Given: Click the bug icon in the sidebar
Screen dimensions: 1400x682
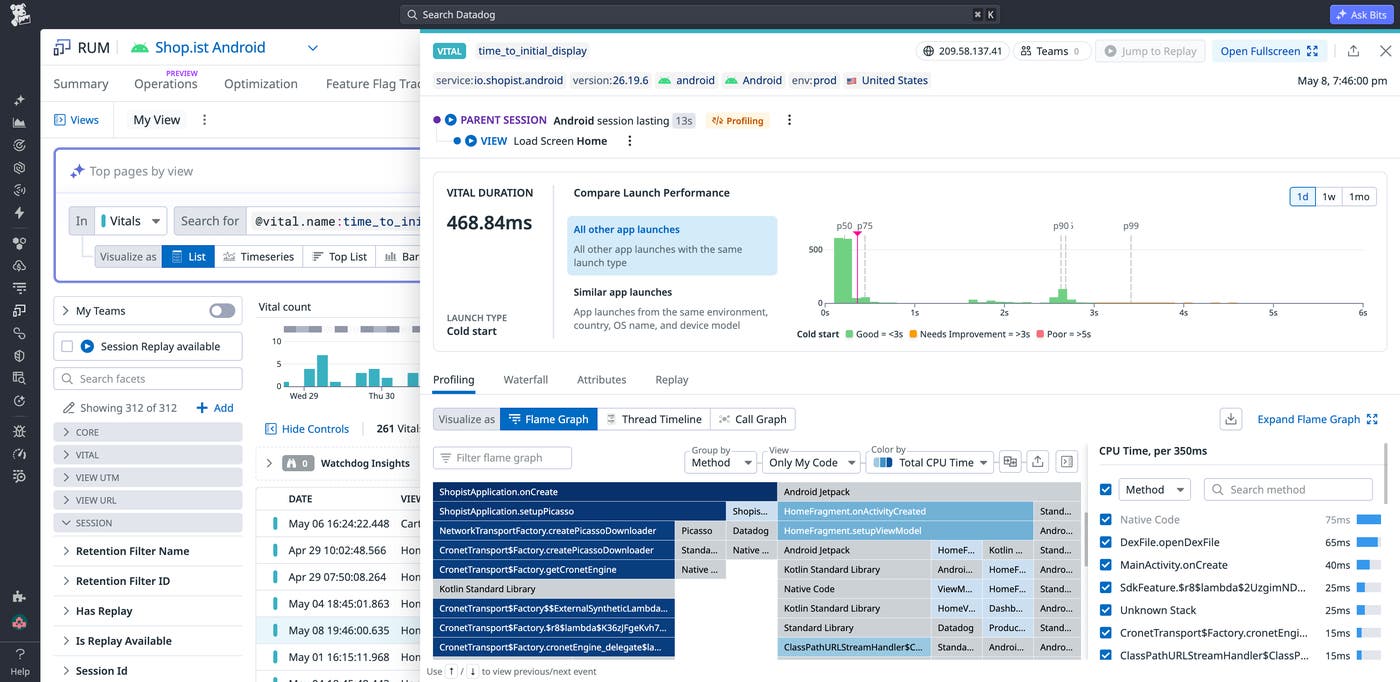Looking at the screenshot, I should [x=19, y=431].
